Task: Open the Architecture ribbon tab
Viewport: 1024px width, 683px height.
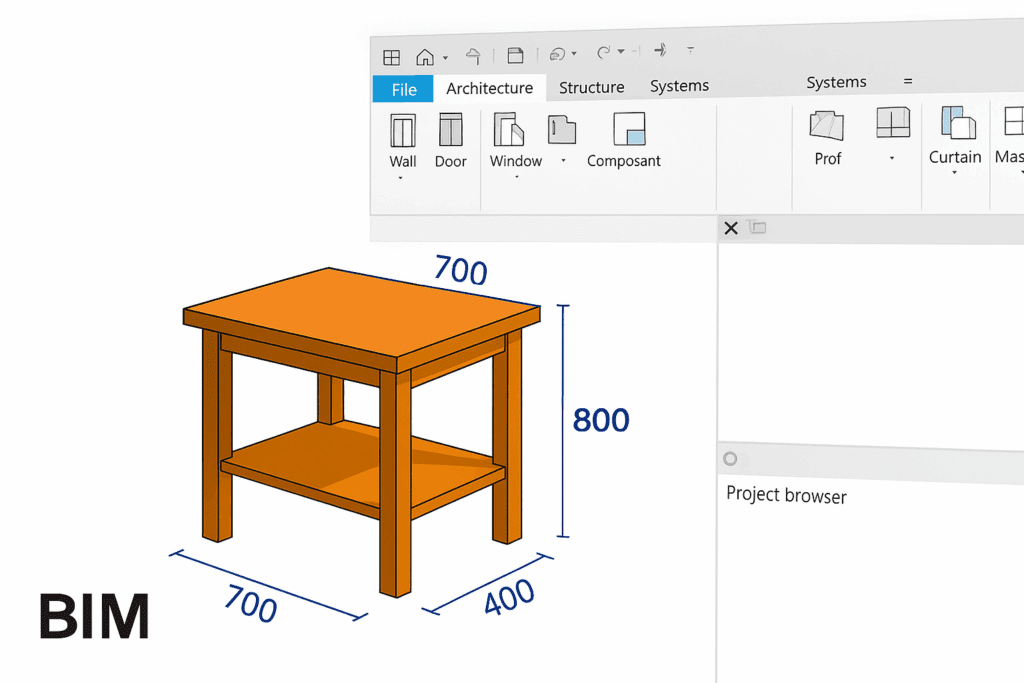Action: (489, 88)
